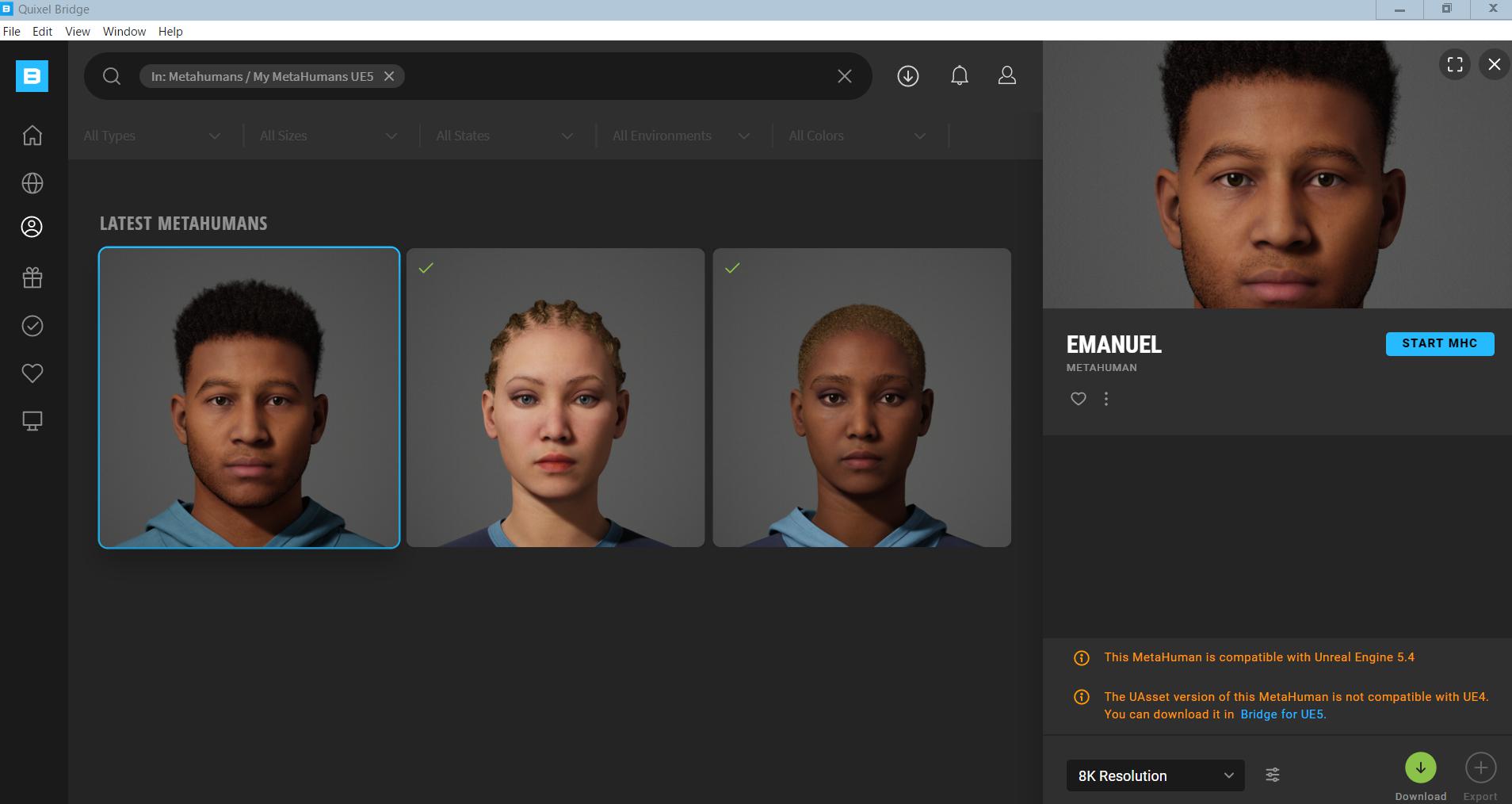The height and width of the screenshot is (804, 1512).
Task: Click the Unreal Engine 5.4 compatibility info icon
Action: click(1081, 658)
